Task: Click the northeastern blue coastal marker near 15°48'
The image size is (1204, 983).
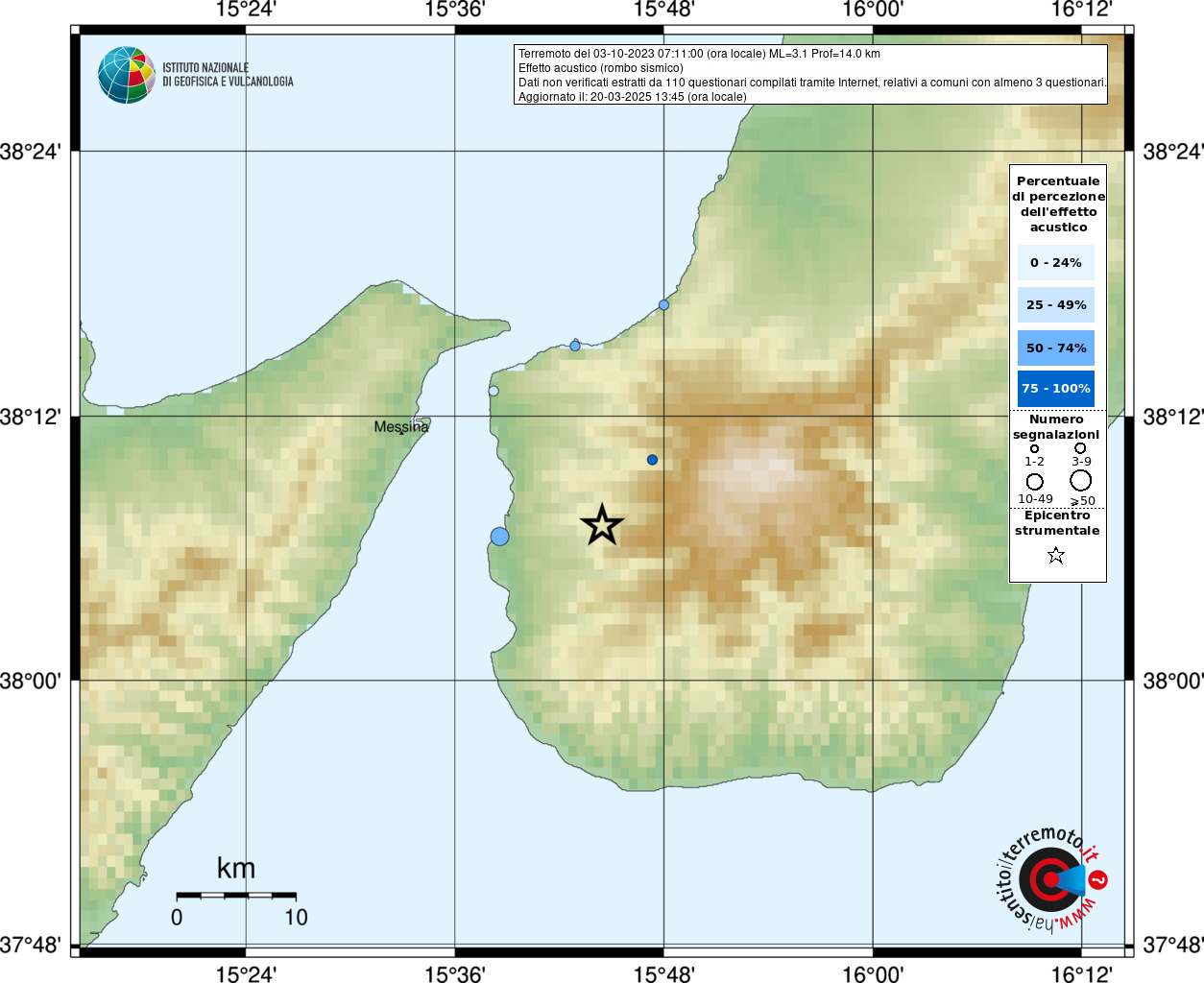Action: coord(663,305)
